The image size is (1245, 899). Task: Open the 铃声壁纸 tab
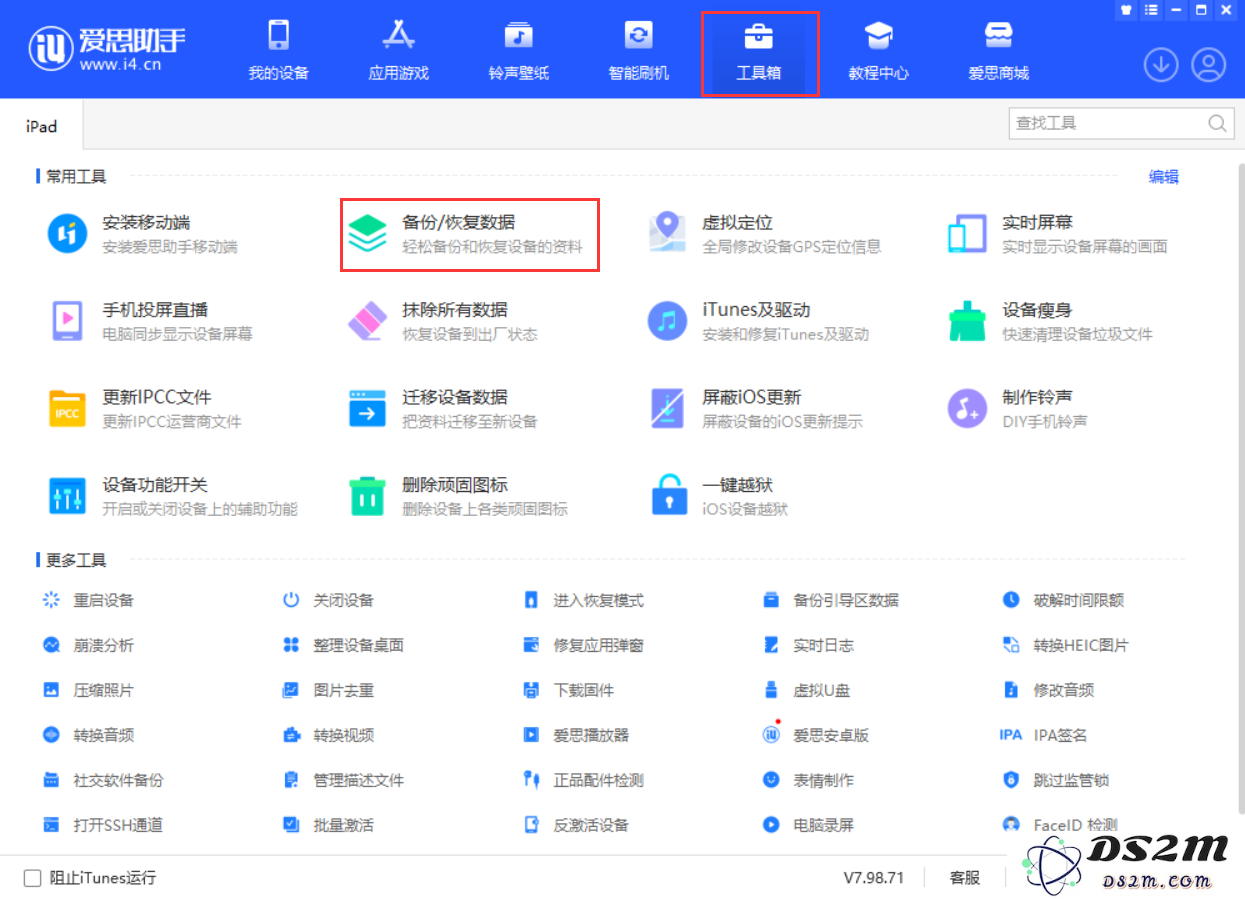[x=519, y=49]
